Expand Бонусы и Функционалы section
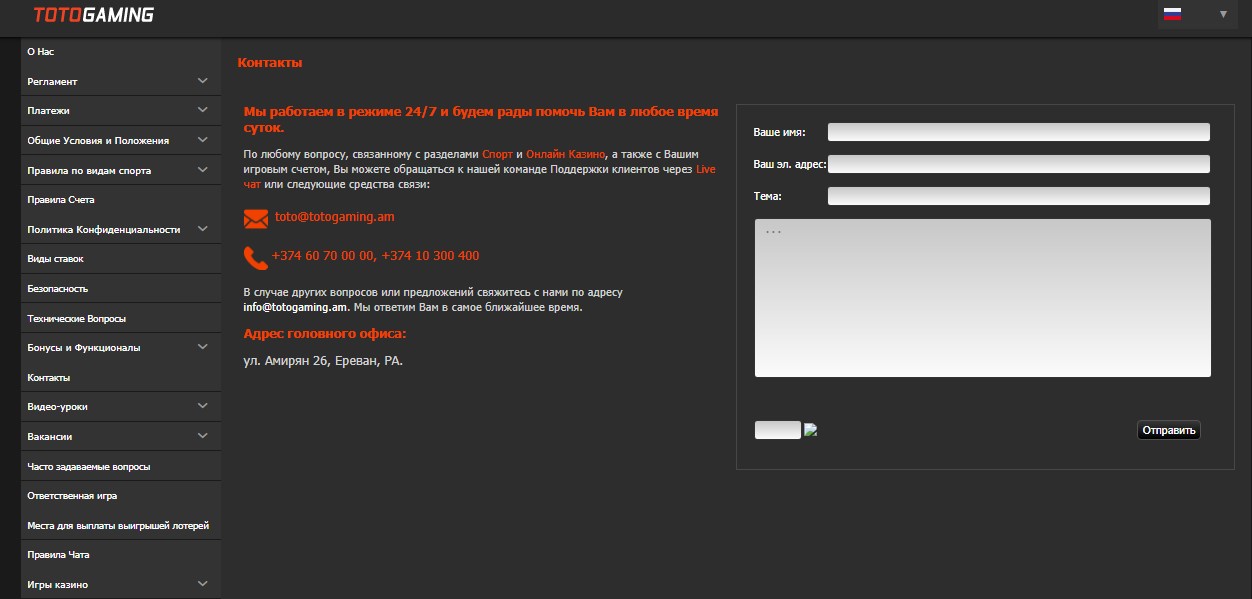This screenshot has height=599, width=1252. (121, 347)
